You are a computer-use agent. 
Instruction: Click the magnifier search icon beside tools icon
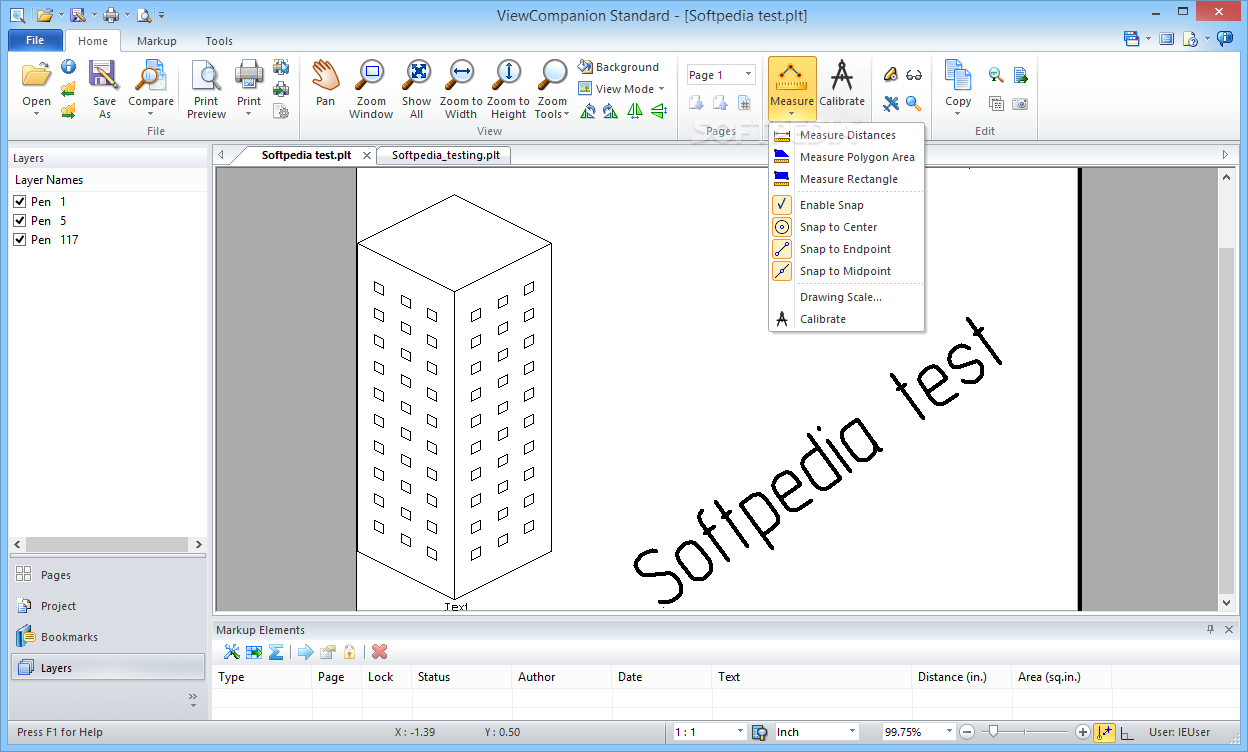click(914, 103)
